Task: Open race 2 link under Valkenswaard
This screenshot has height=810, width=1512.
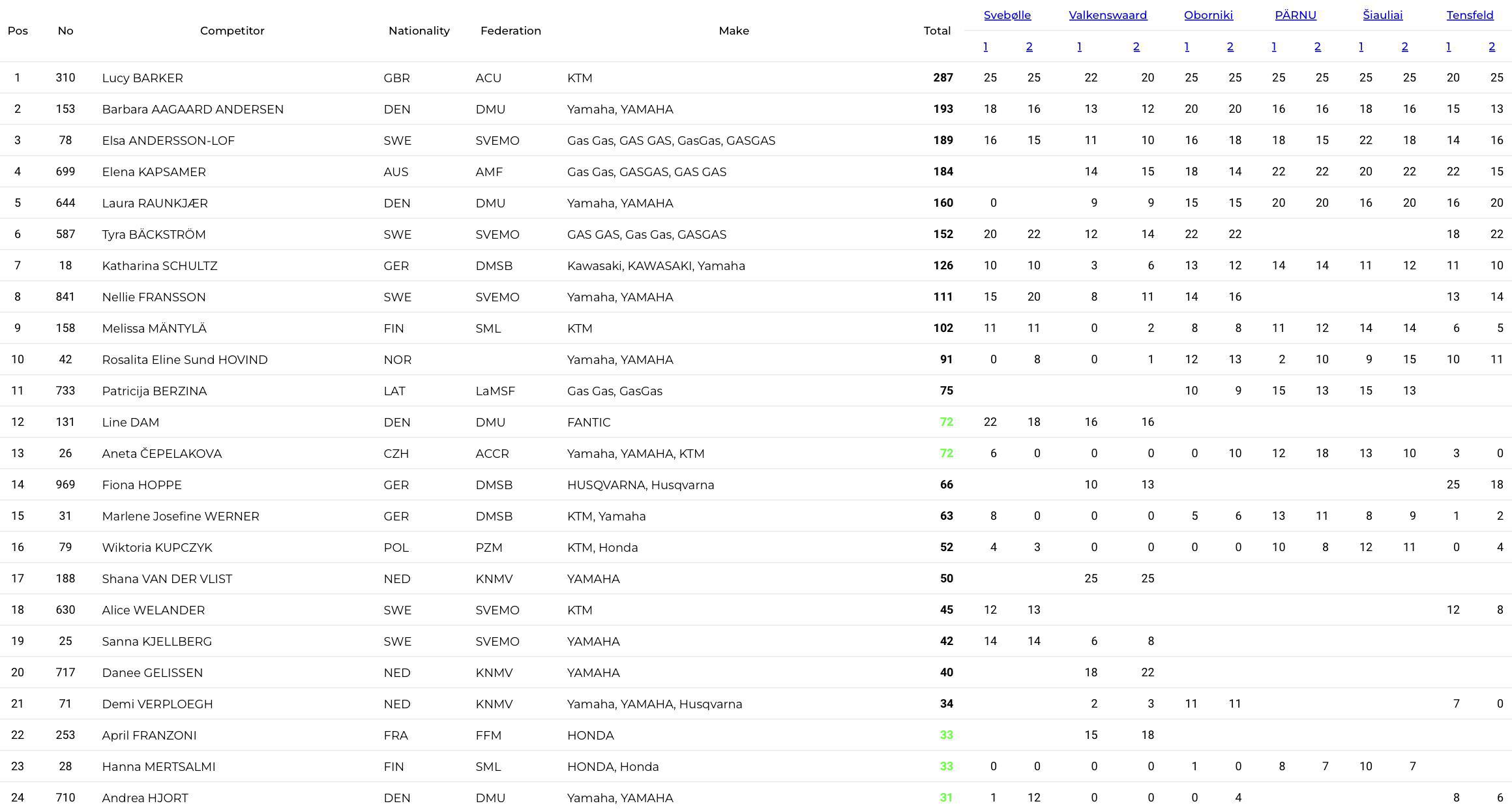Action: click(x=1136, y=46)
